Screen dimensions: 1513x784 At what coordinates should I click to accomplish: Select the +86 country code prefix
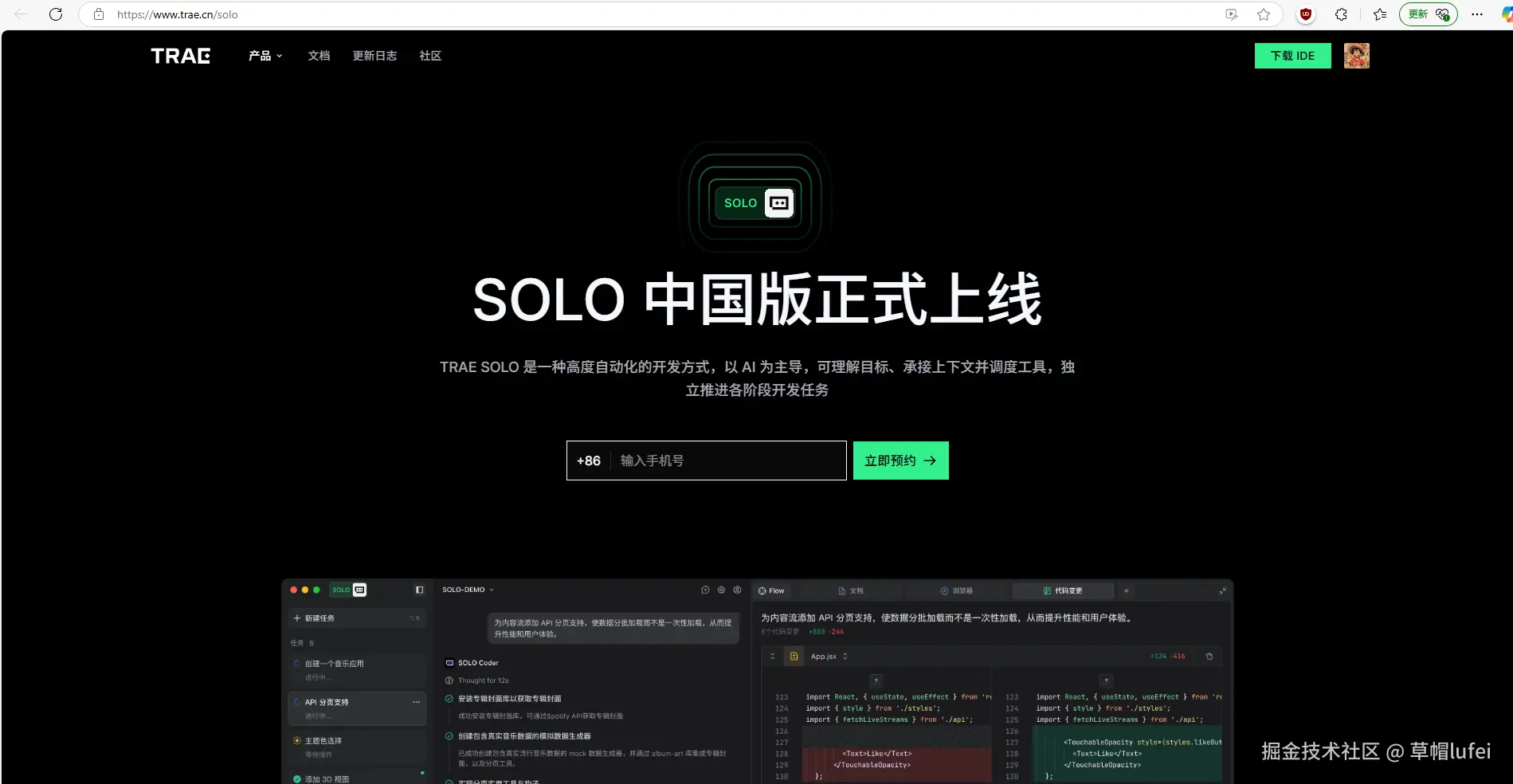click(x=589, y=461)
